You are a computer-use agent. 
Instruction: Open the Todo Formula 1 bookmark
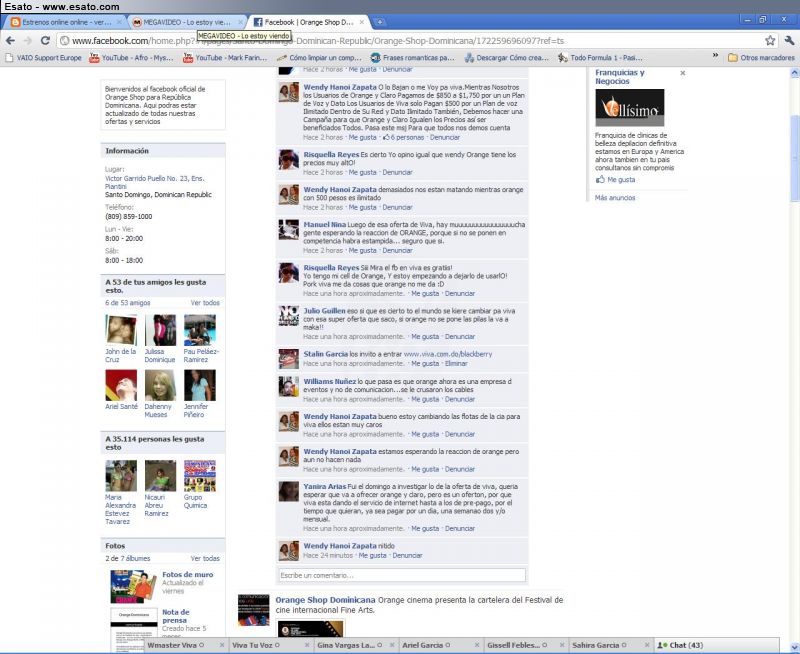click(x=601, y=58)
